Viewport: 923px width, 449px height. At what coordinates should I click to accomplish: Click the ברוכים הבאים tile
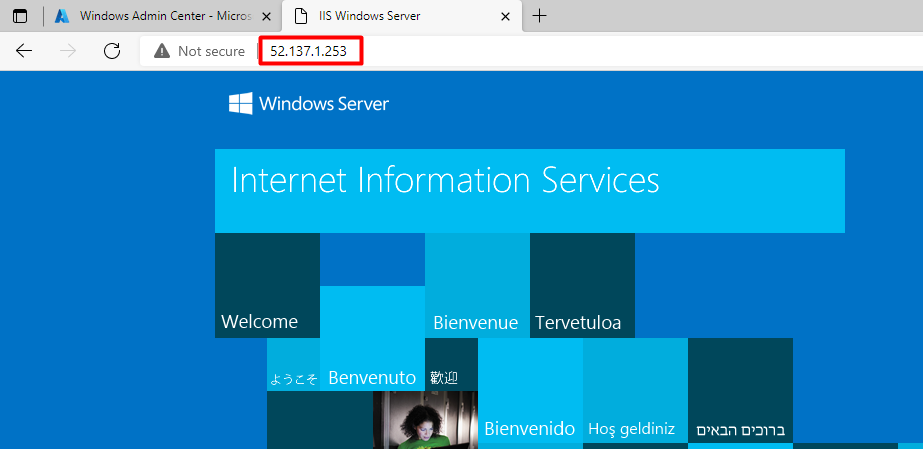pyautogui.click(x=741, y=390)
